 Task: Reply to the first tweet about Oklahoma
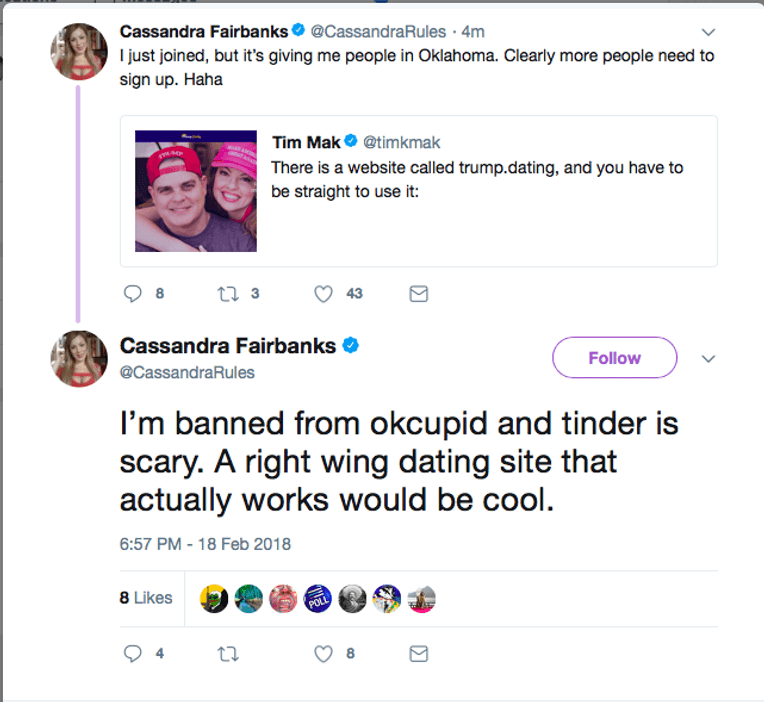[x=133, y=294]
